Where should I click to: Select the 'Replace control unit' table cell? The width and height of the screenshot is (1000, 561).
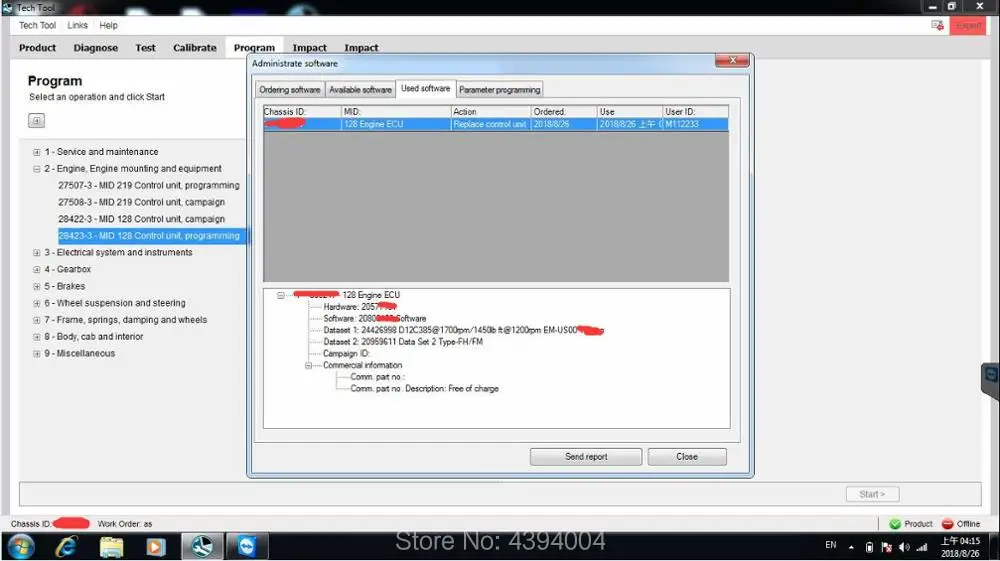490,124
